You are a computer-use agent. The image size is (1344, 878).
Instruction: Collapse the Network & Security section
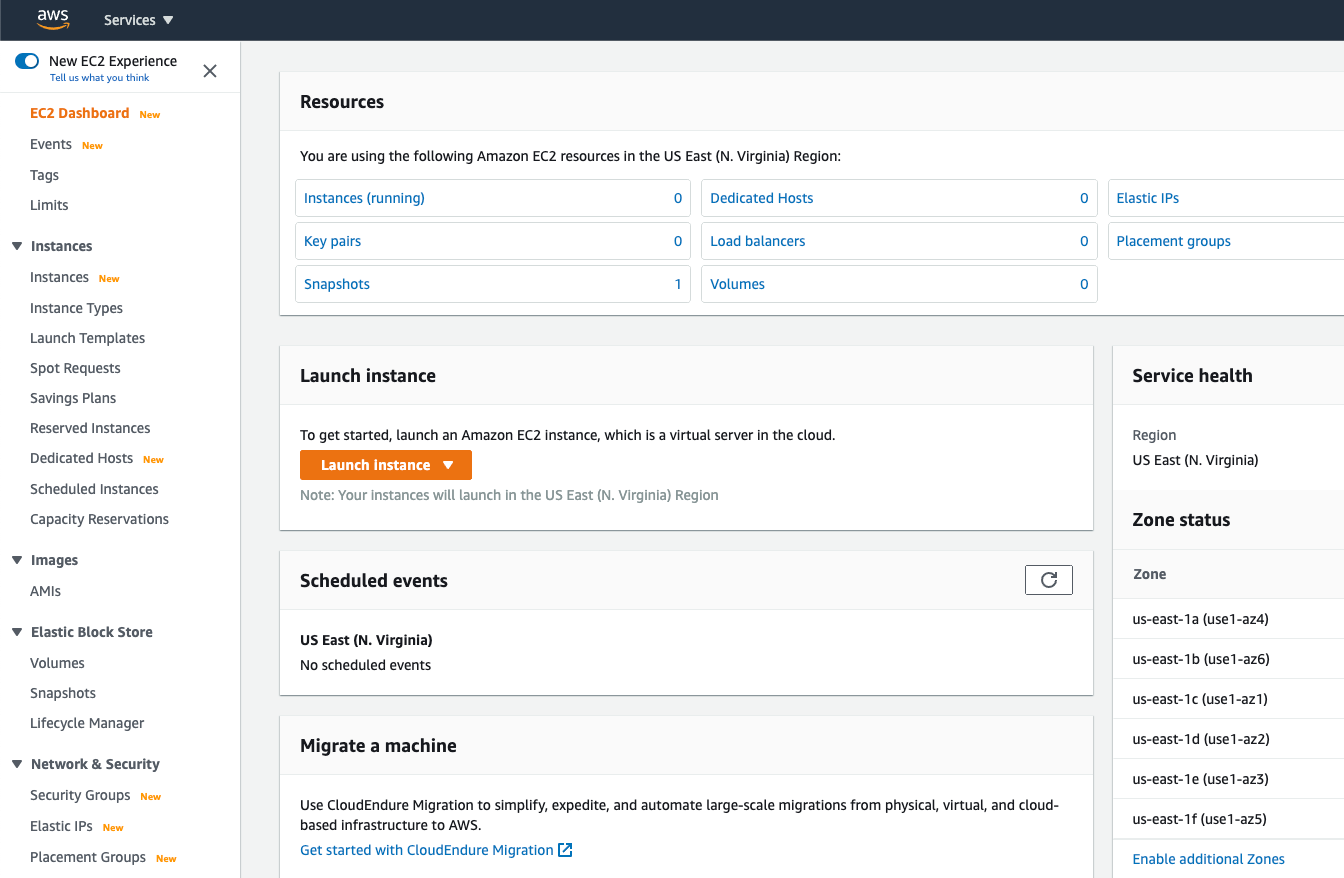coord(17,764)
